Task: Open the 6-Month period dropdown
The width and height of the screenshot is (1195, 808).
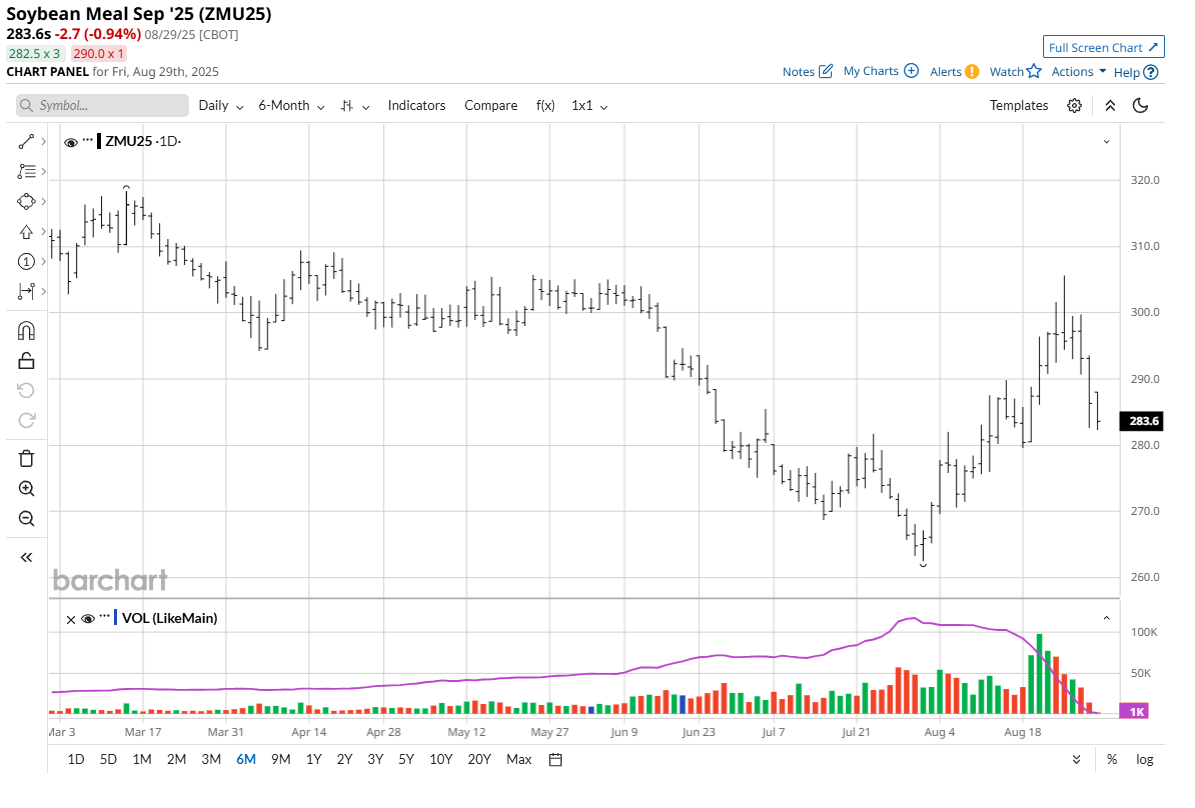Action: click(x=291, y=106)
